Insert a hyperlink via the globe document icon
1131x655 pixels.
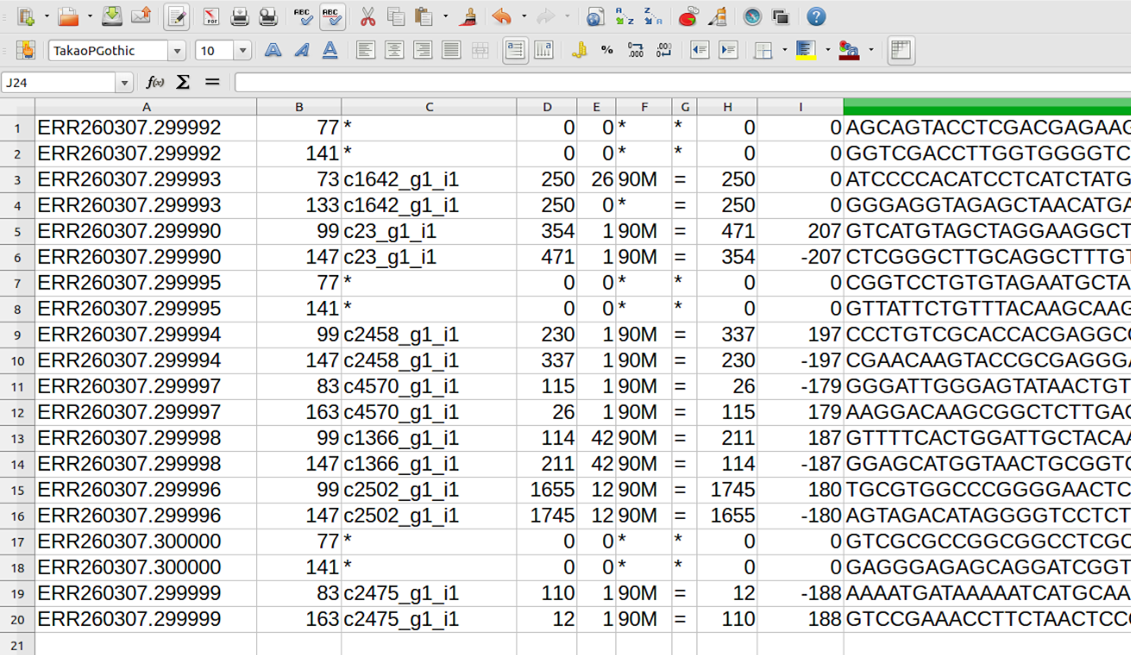tap(595, 17)
